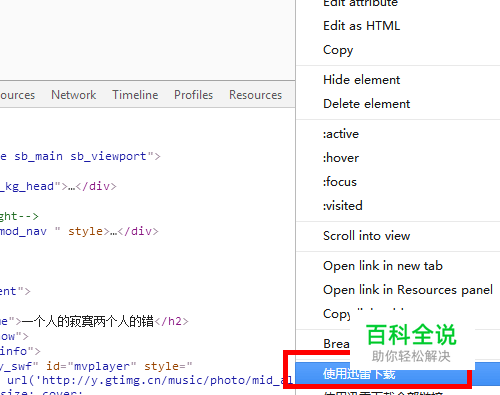Image resolution: width=500 pixels, height=395 pixels.
Task: Choose Edit as HTML from context menu
Action: click(362, 26)
